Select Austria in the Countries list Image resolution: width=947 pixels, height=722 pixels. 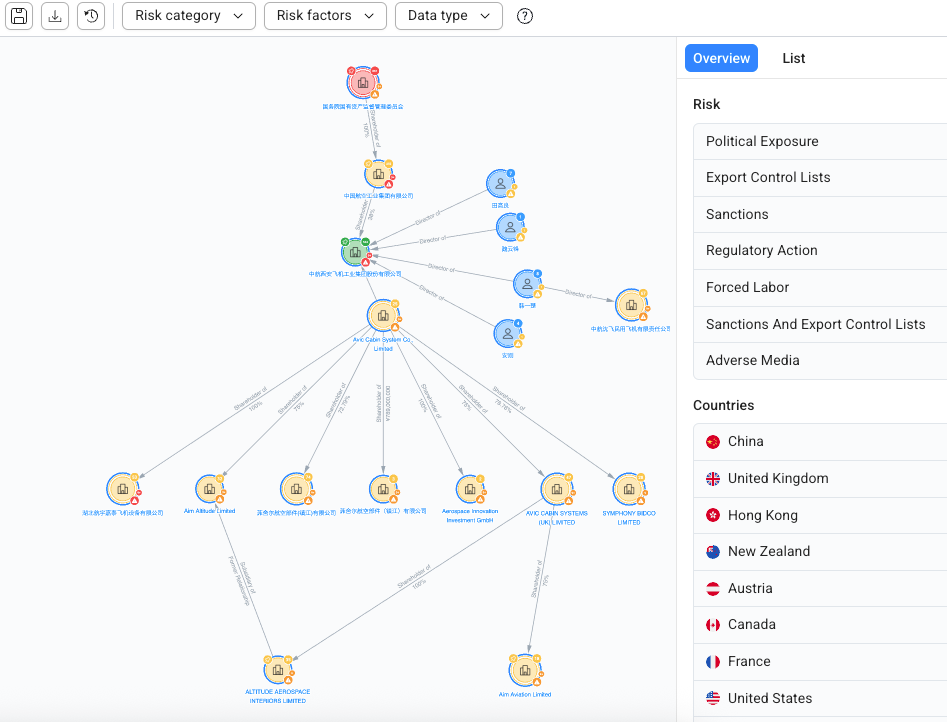pos(820,588)
